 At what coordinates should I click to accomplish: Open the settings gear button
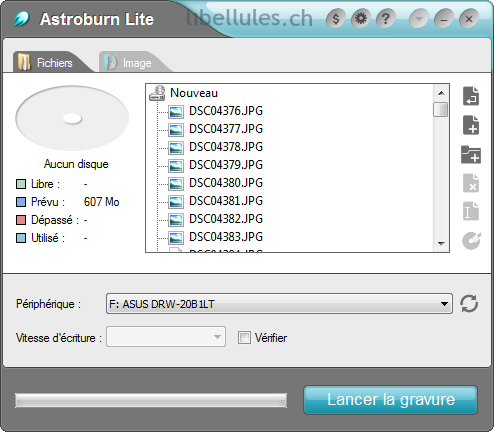pos(361,19)
